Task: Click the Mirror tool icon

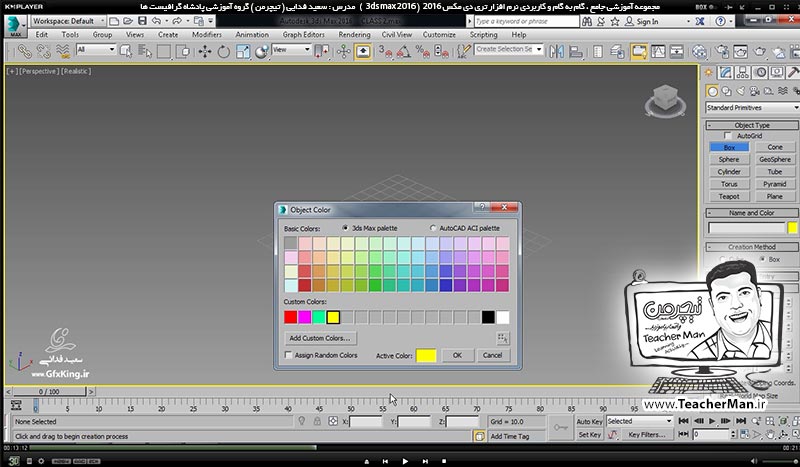Action: click(x=557, y=51)
